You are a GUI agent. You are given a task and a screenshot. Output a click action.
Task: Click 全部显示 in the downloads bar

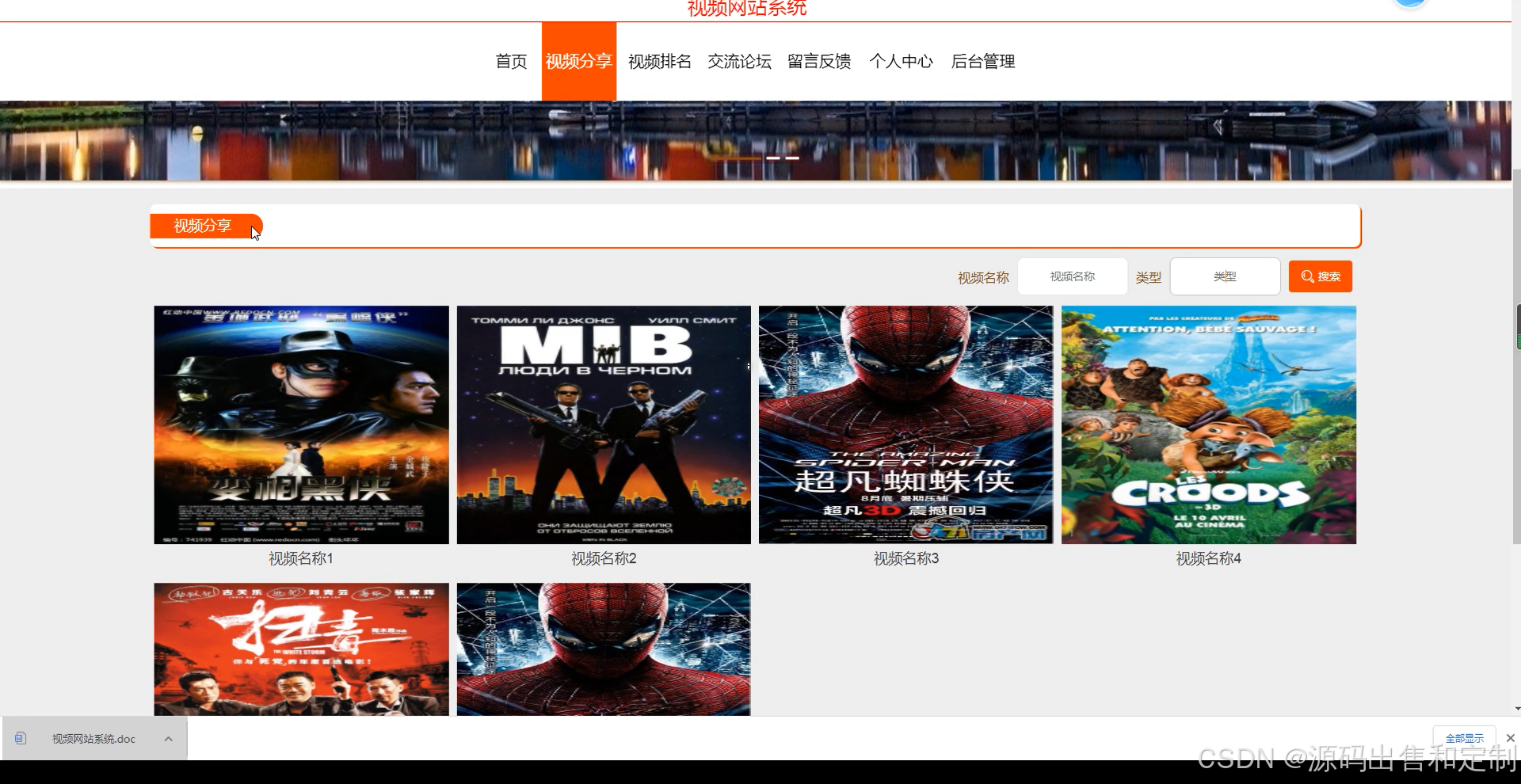point(1464,738)
